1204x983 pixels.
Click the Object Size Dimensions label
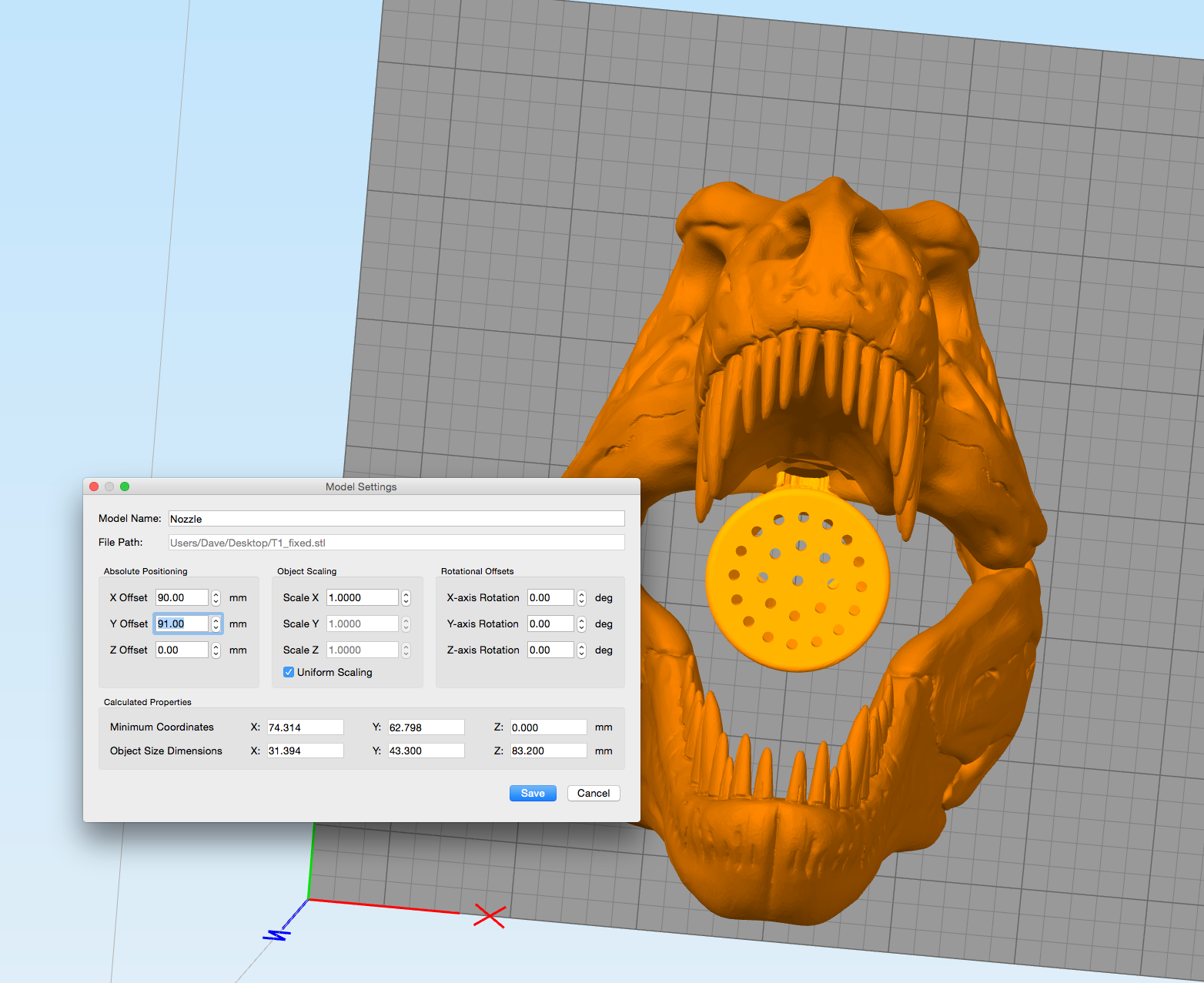click(x=166, y=751)
